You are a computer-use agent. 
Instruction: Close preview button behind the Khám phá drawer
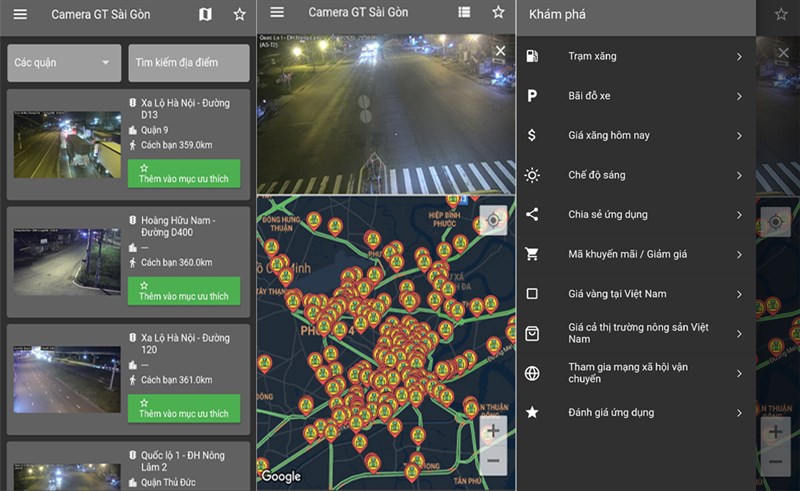tap(784, 53)
